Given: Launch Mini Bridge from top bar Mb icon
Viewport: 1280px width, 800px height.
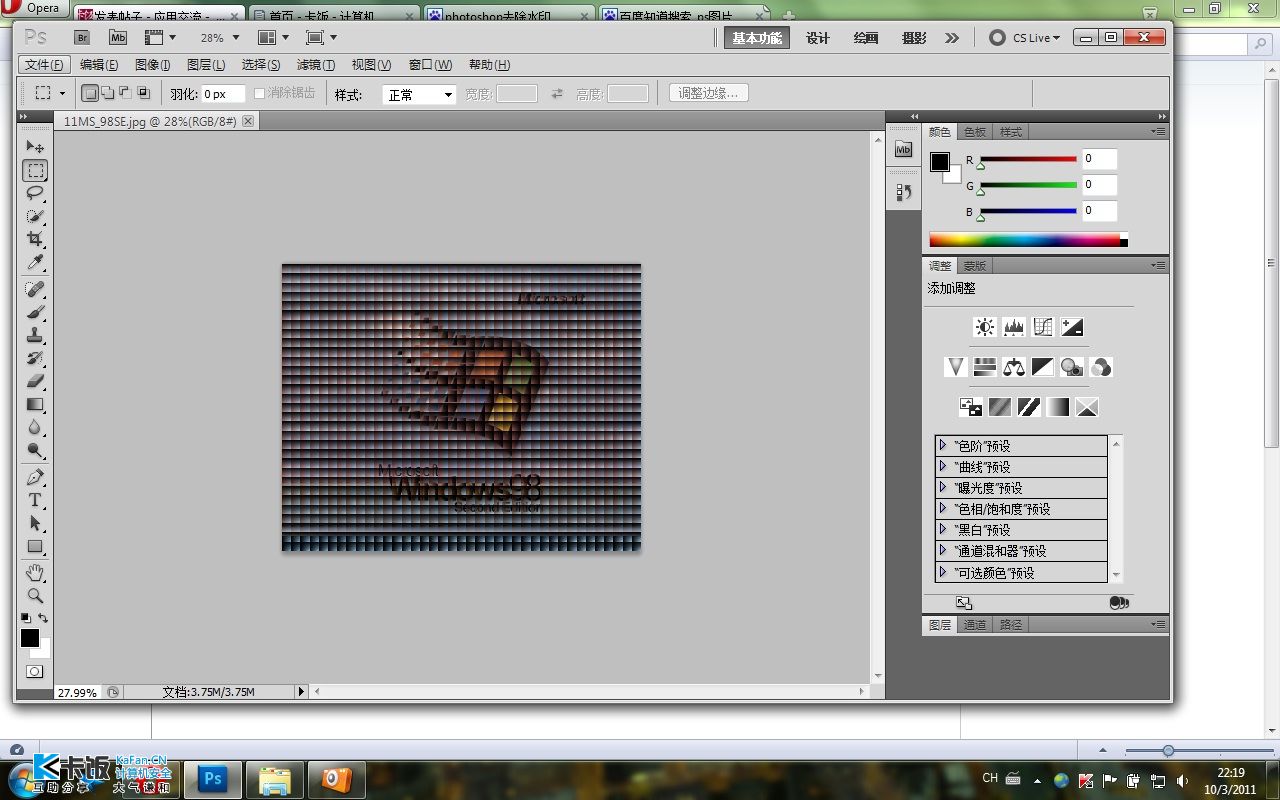Looking at the screenshot, I should point(118,37).
